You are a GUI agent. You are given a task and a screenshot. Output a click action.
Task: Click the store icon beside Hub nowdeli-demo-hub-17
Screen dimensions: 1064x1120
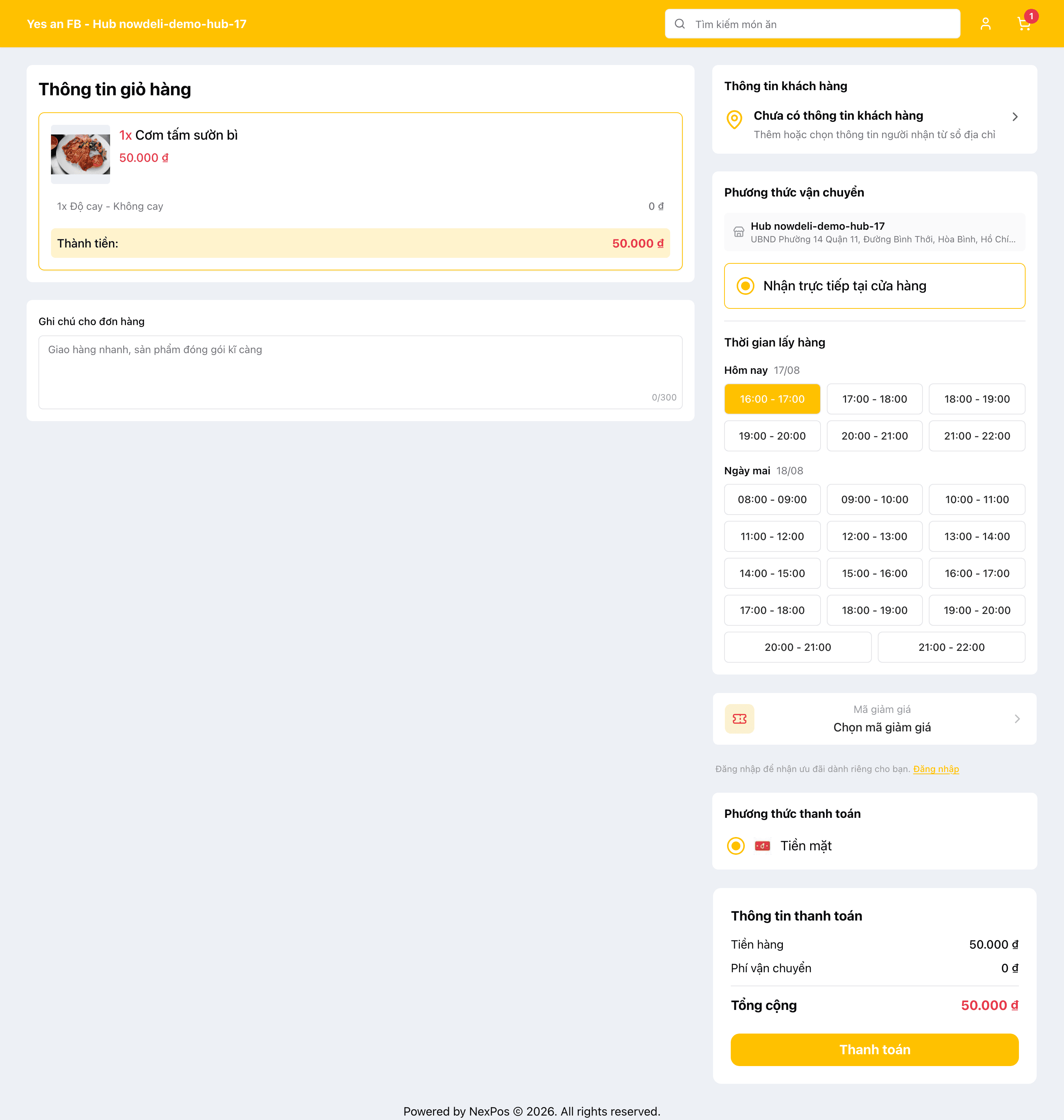click(739, 232)
